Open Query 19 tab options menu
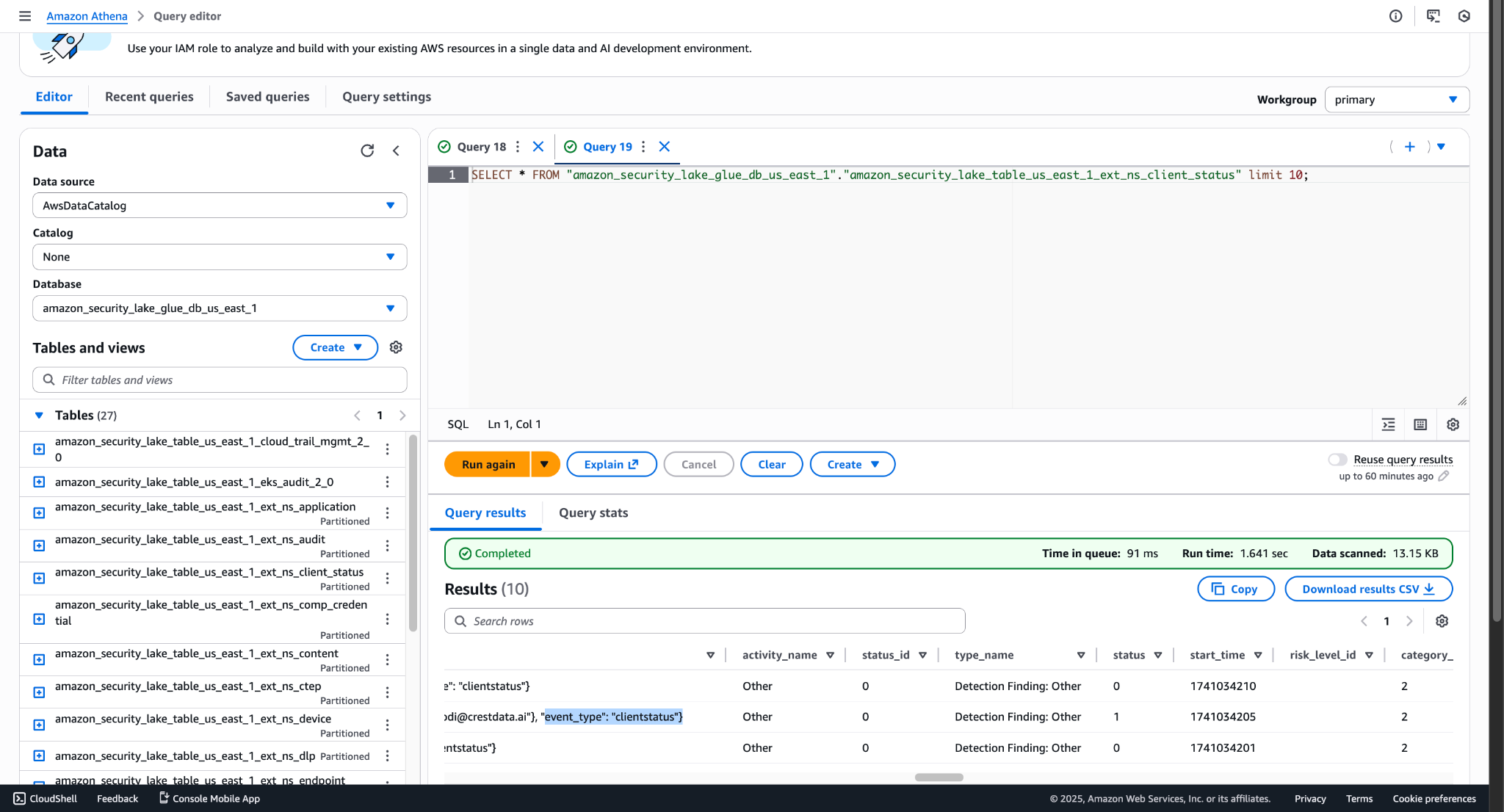 click(x=643, y=147)
